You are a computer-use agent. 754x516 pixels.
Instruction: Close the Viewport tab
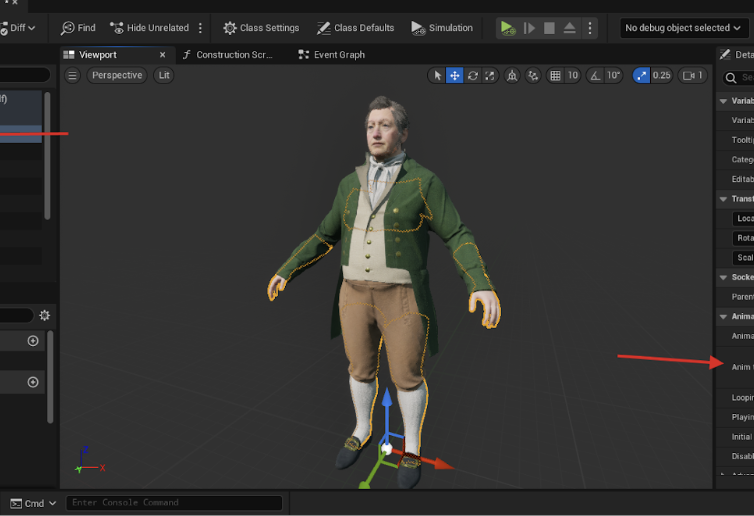[163, 55]
